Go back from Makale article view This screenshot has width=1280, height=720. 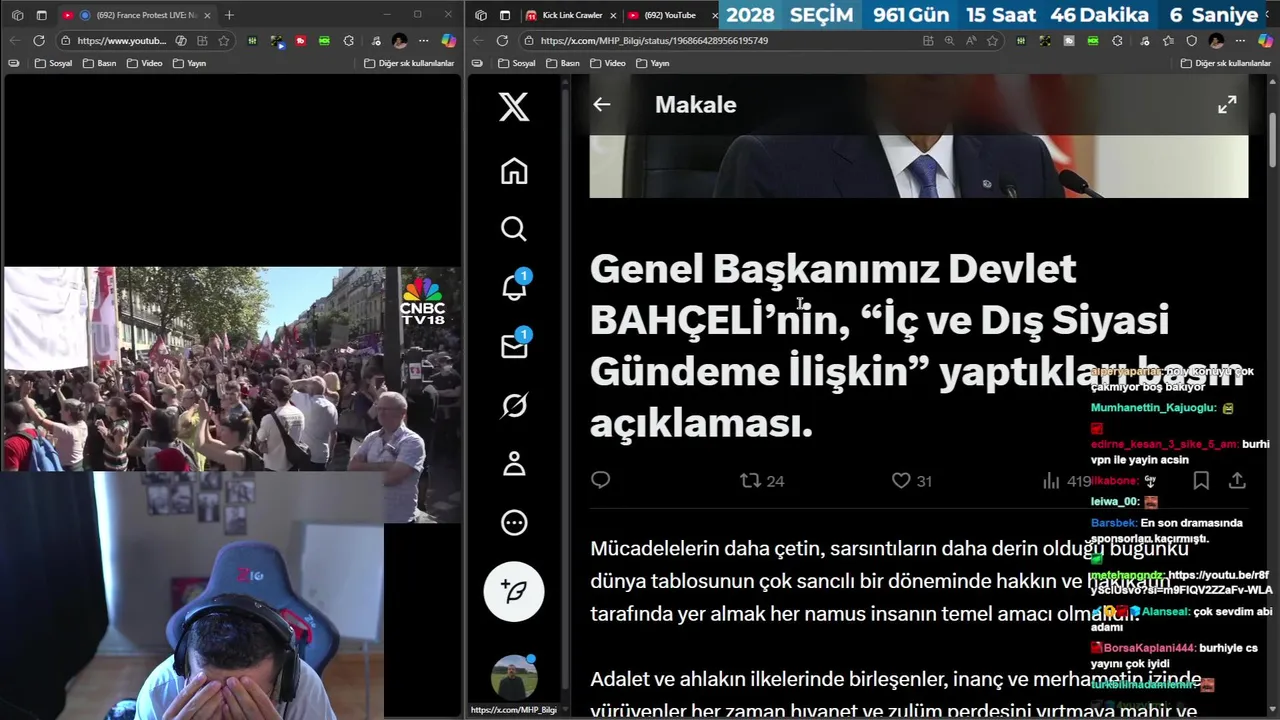(601, 104)
